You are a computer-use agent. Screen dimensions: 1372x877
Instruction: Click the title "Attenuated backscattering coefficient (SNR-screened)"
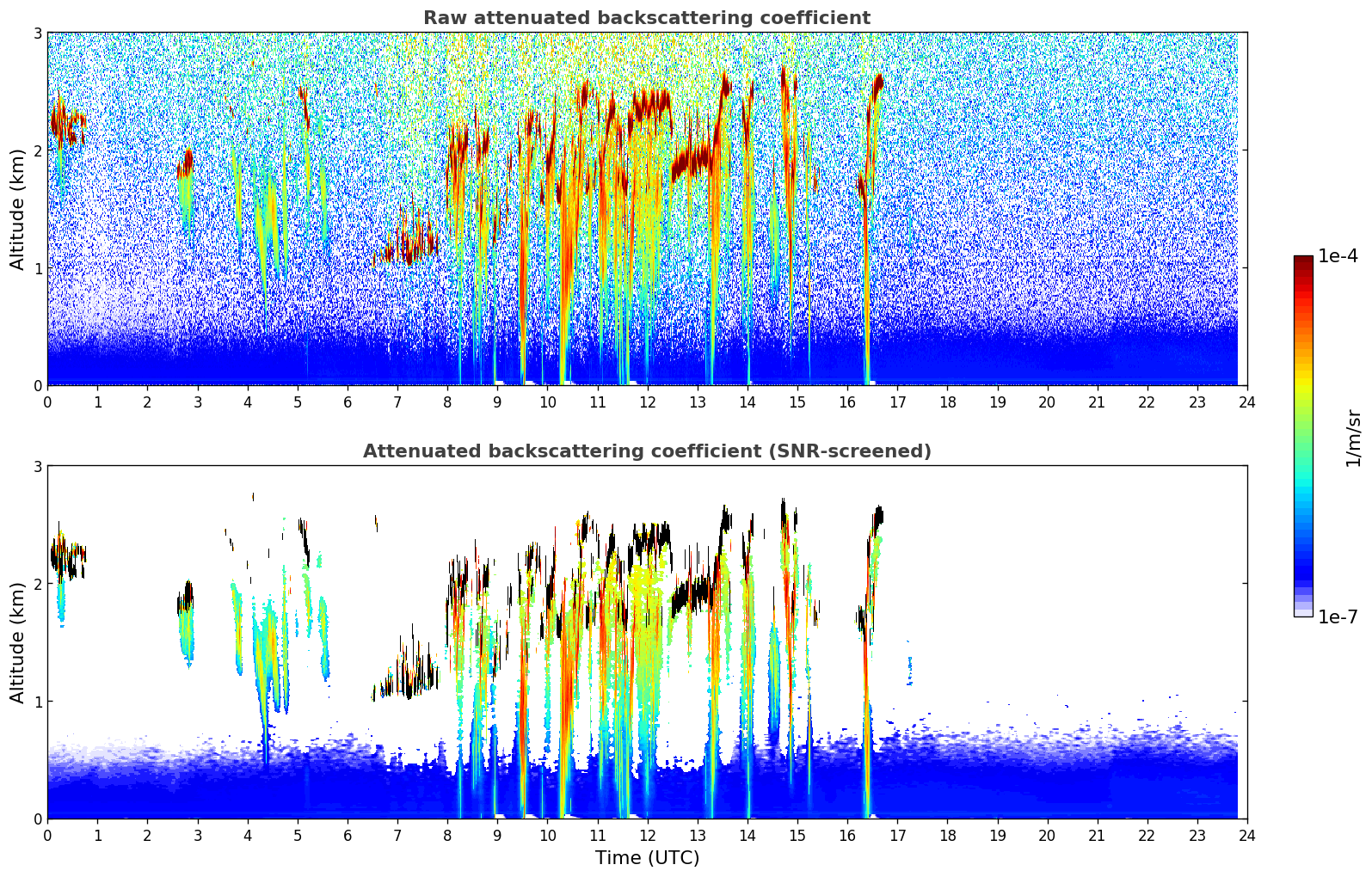647,451
